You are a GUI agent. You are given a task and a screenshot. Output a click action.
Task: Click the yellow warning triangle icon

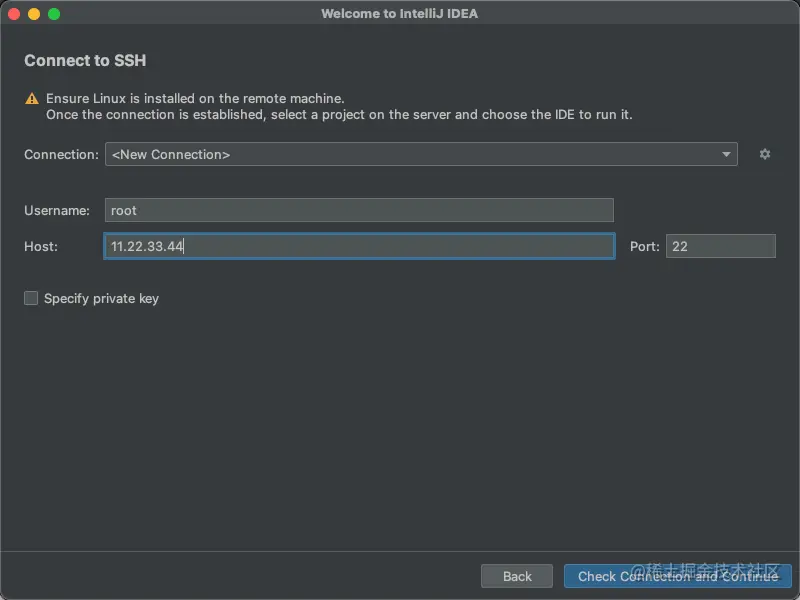coord(32,98)
